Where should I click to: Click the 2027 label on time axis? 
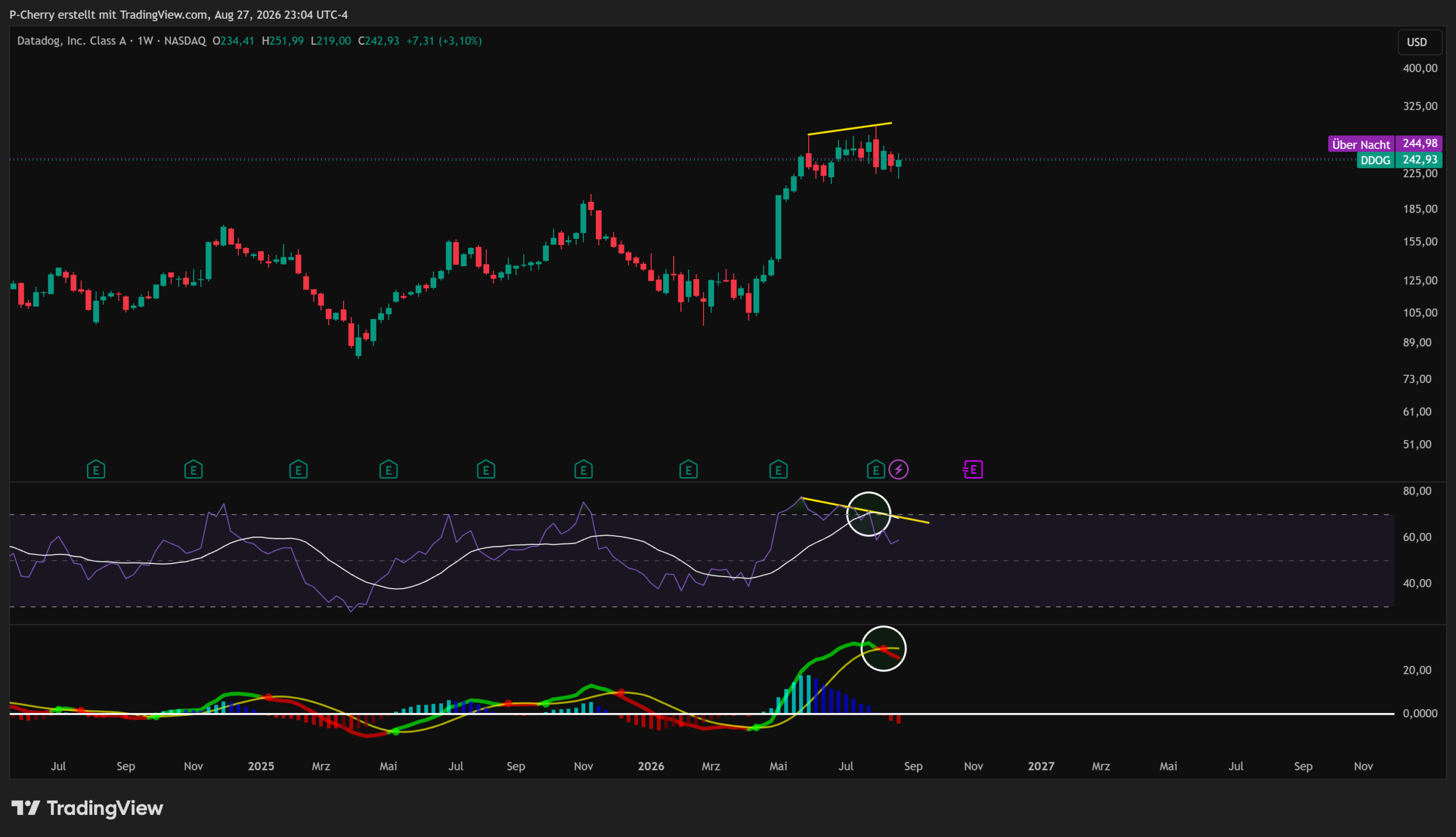(x=1041, y=766)
